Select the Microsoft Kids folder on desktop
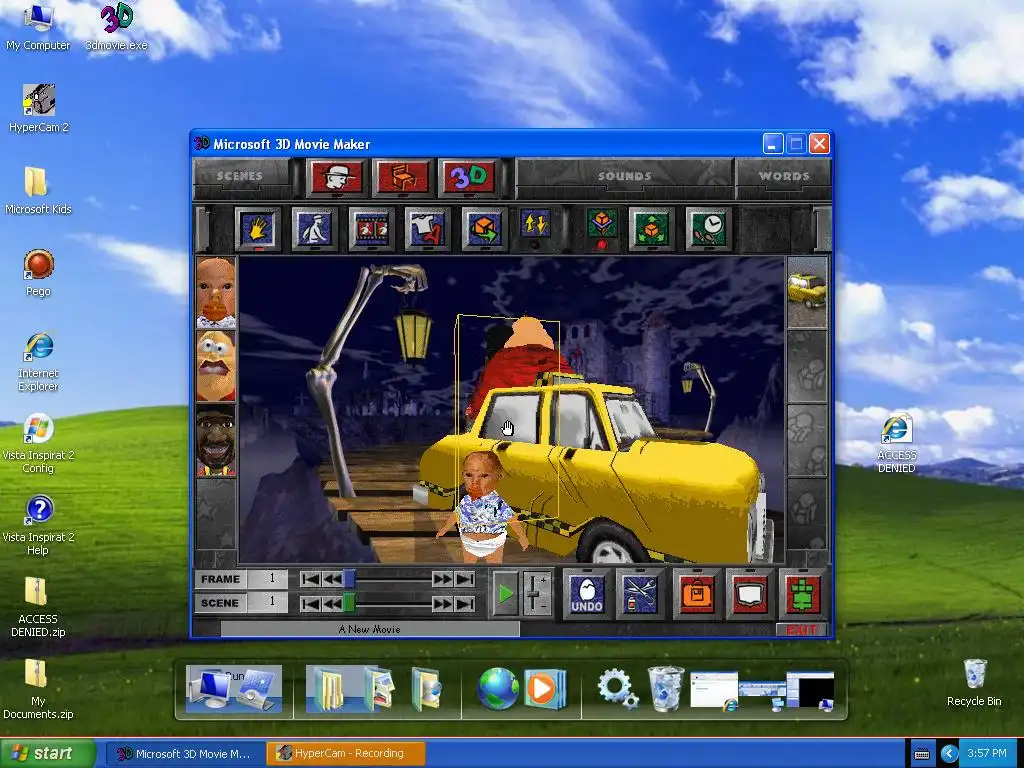Image resolution: width=1024 pixels, height=768 pixels. click(x=38, y=190)
